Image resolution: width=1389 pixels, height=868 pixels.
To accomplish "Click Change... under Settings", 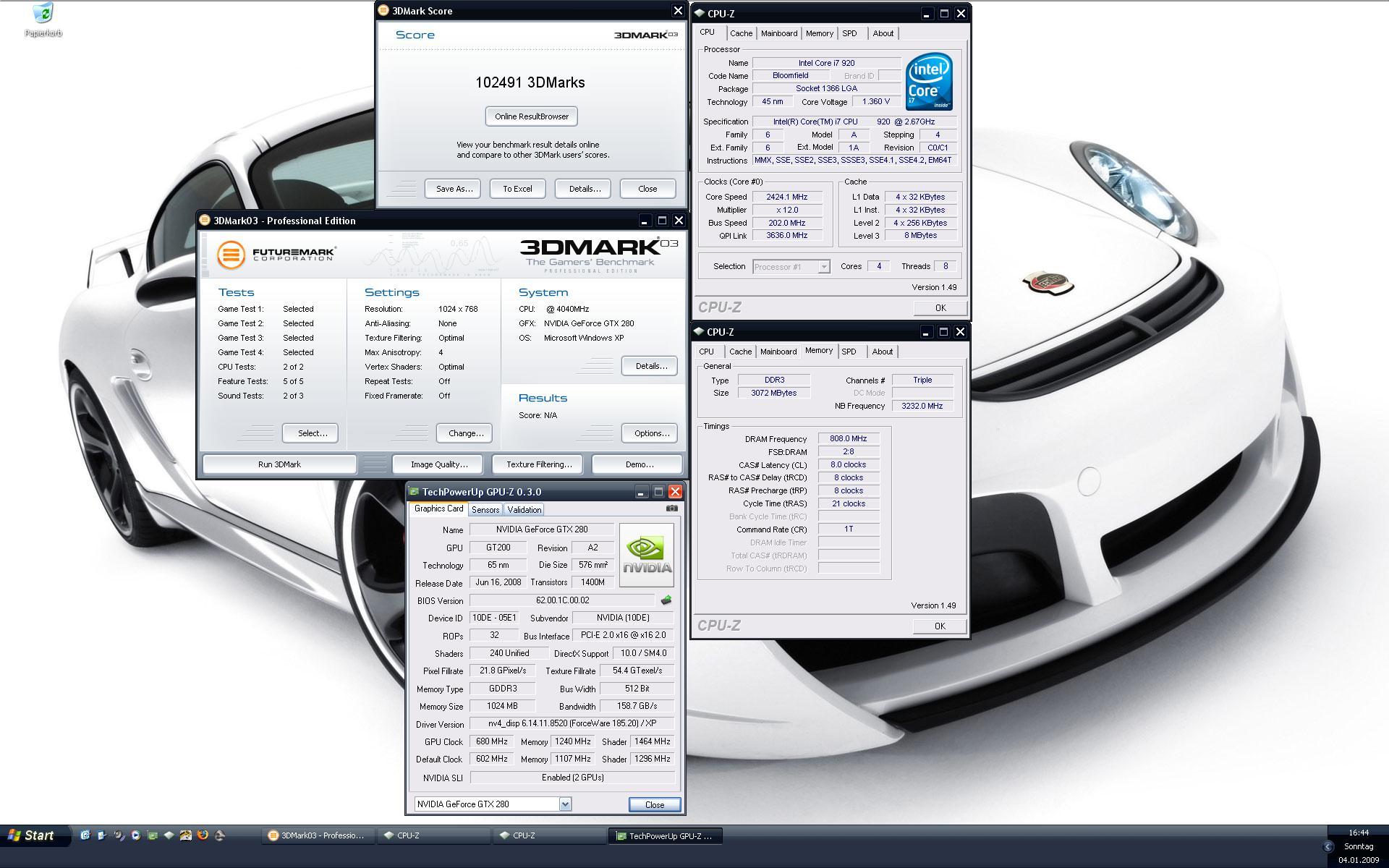I will pyautogui.click(x=466, y=433).
